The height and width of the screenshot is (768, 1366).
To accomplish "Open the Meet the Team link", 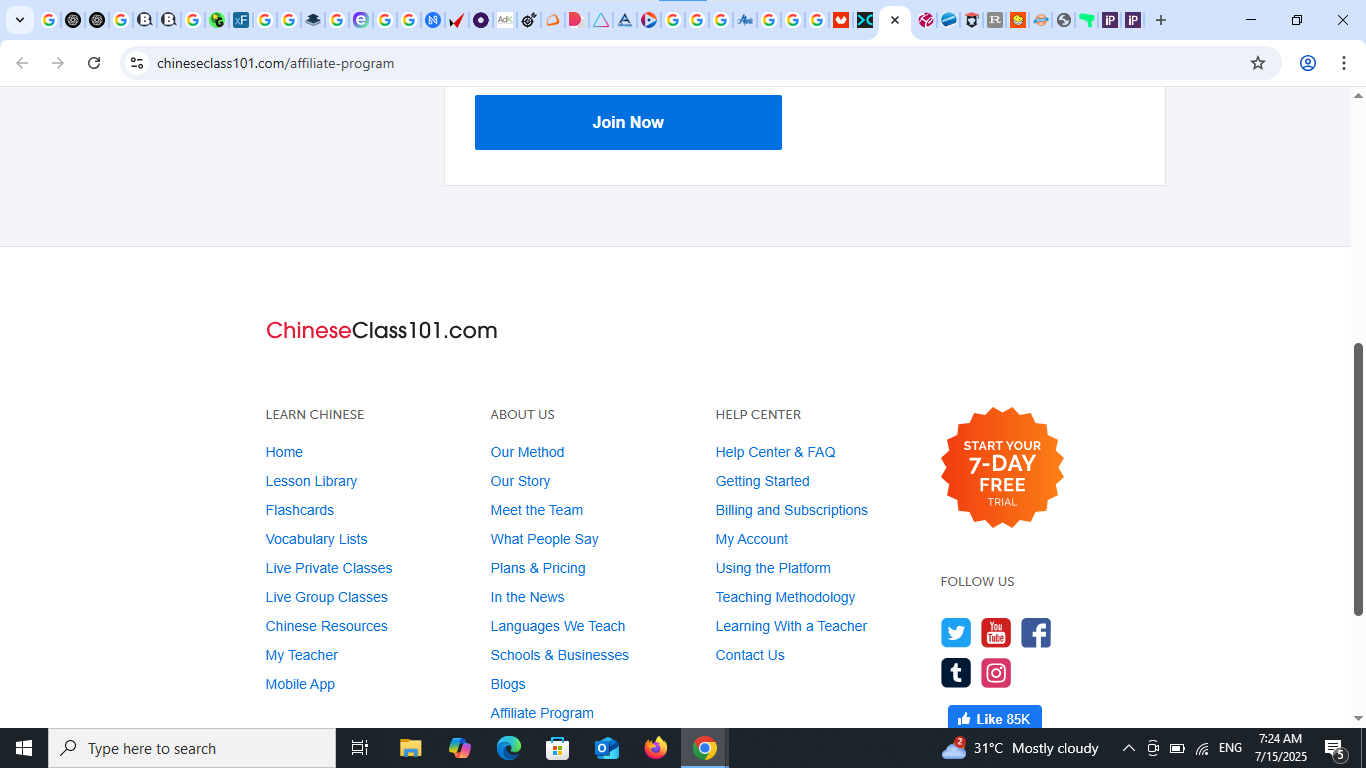I will [x=536, y=510].
